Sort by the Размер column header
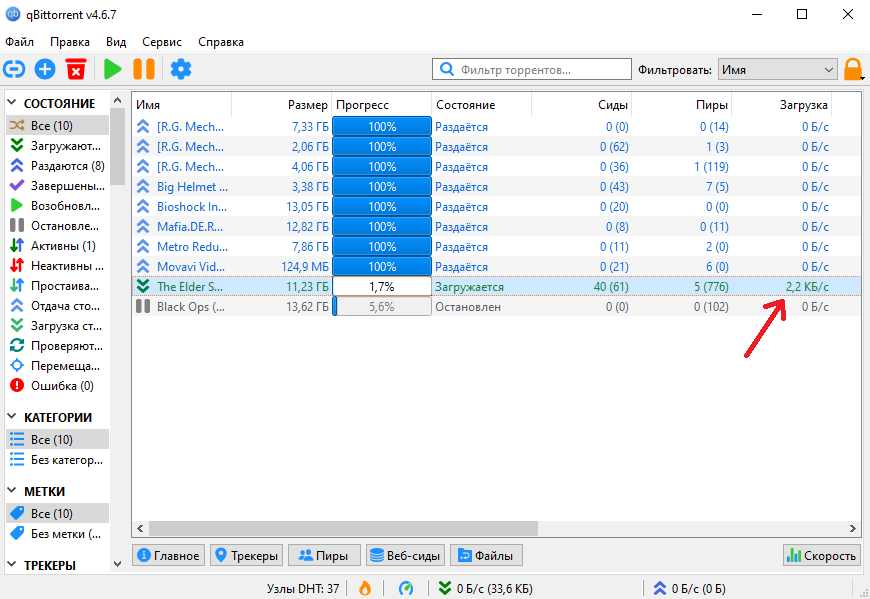870x599 pixels. click(281, 105)
